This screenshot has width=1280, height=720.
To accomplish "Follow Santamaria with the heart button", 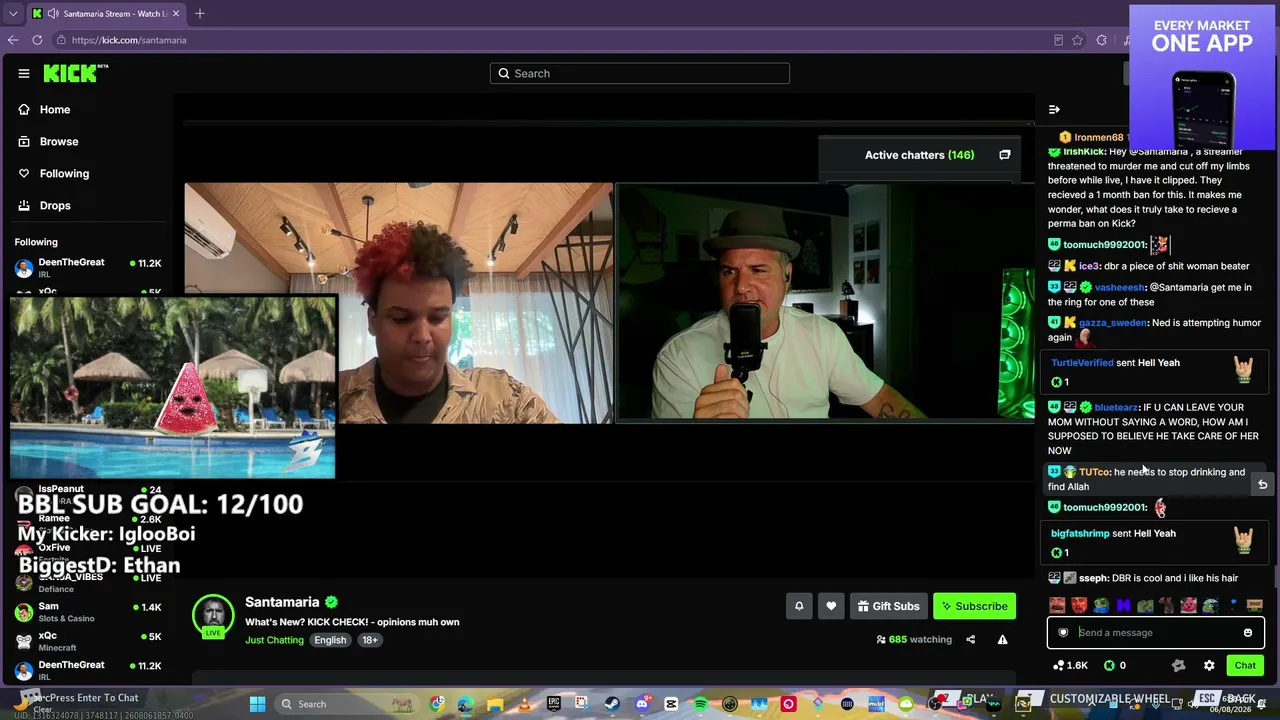I will [x=831, y=606].
